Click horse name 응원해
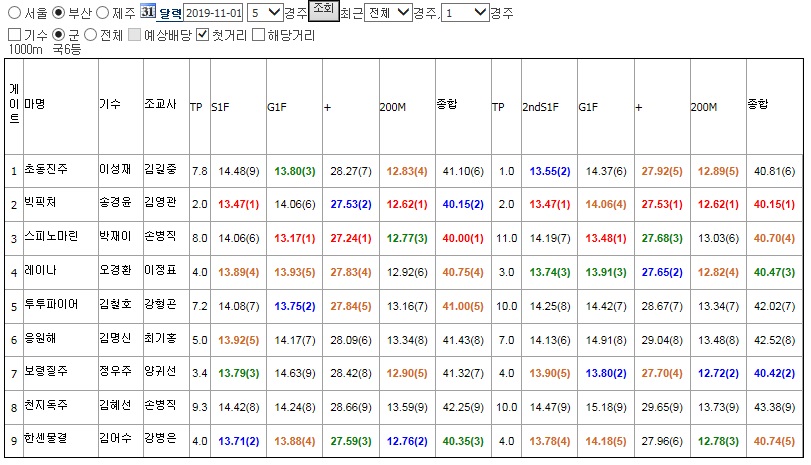811x465 pixels. (40, 338)
